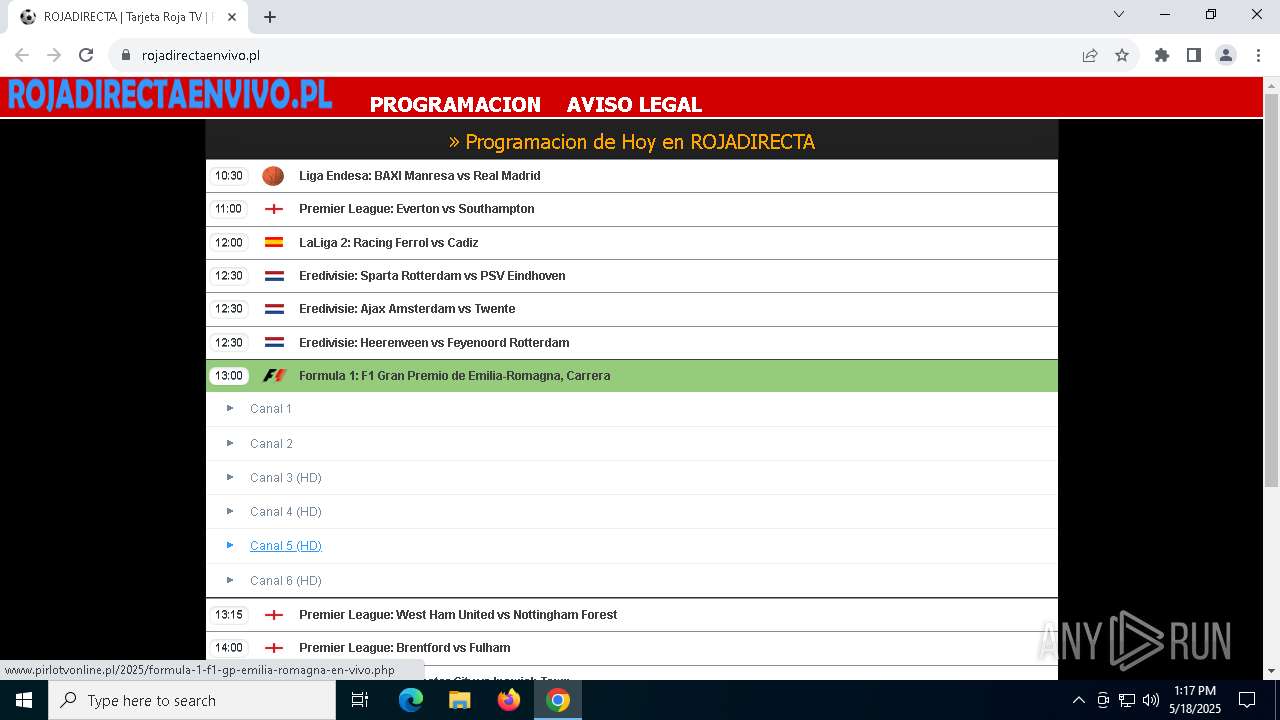
Task: Open the Extensions puzzle icon
Action: (1162, 55)
